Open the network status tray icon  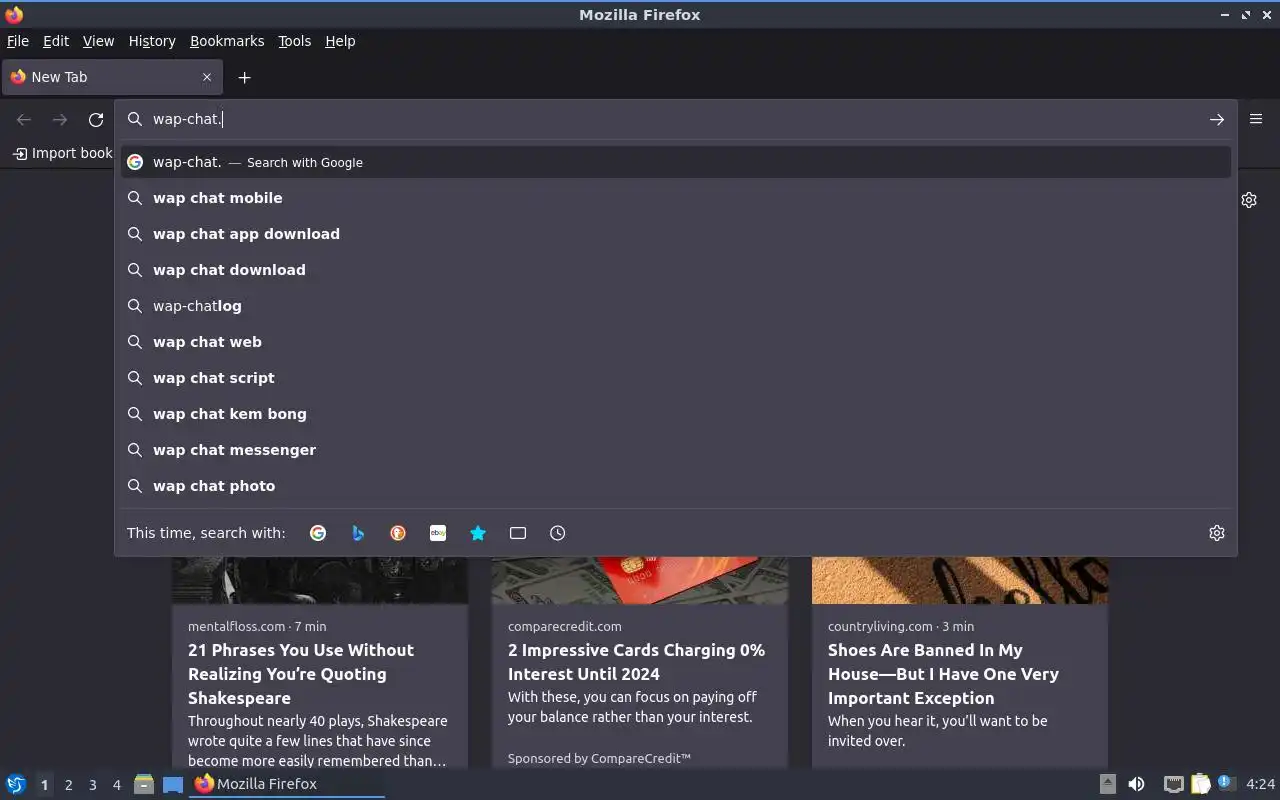[x=1174, y=784]
